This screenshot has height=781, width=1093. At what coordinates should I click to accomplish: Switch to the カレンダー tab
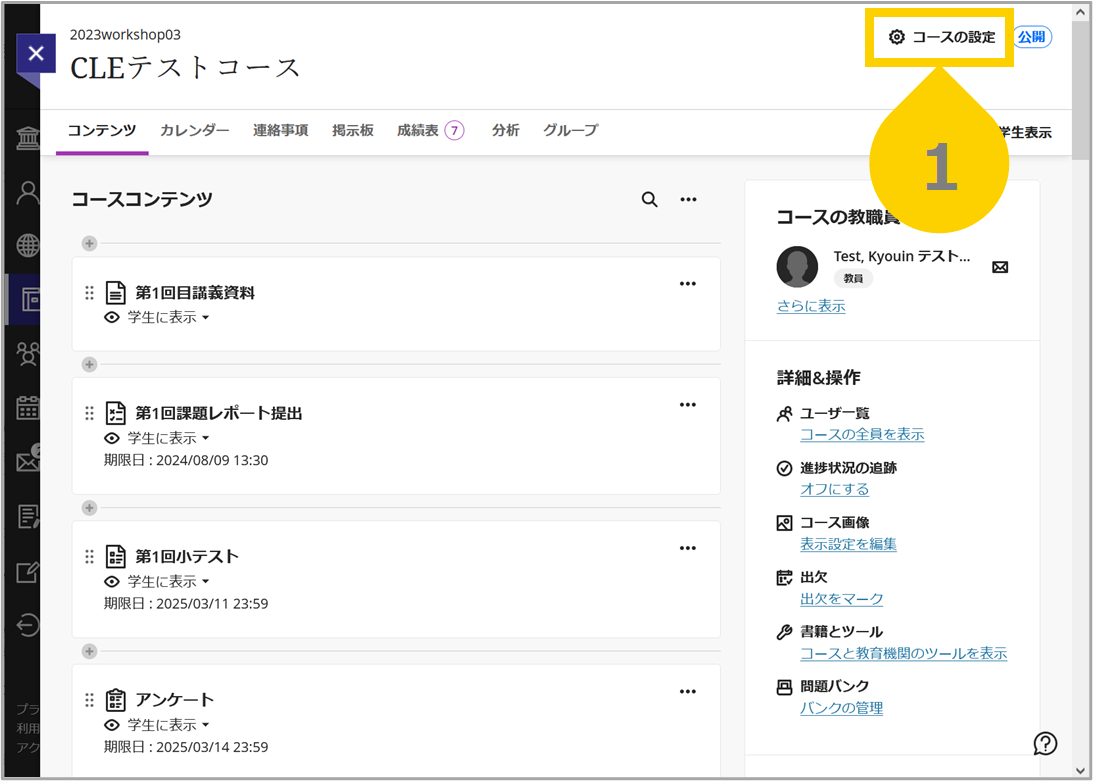coord(194,130)
